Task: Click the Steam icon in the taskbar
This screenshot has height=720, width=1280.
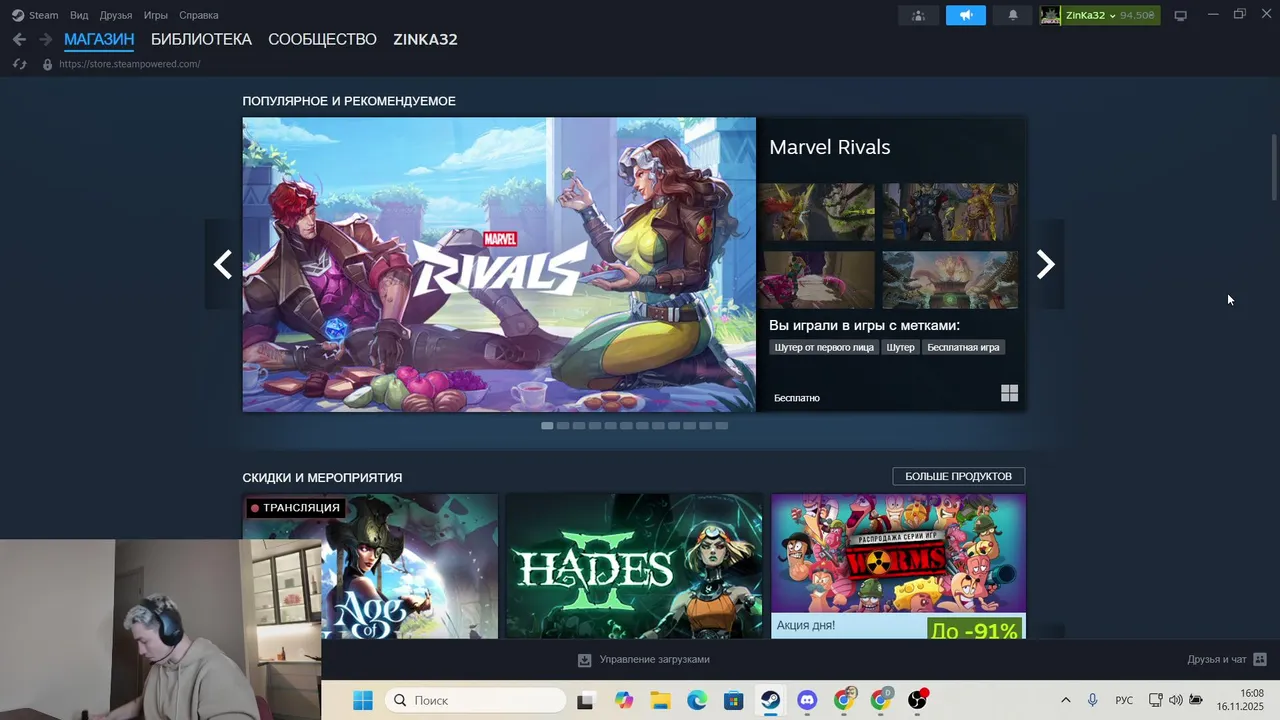Action: pos(770,700)
